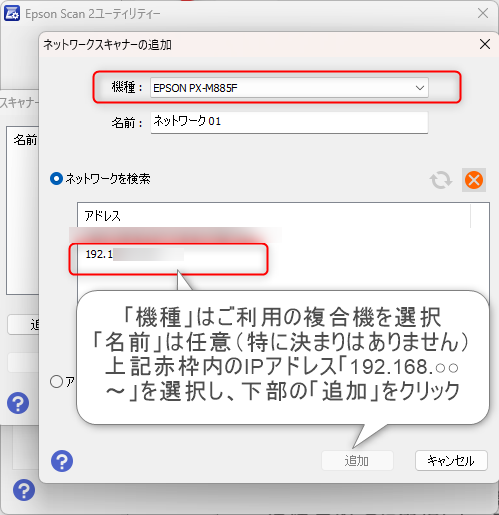Close the ネットワークスキャナーの追加 dialog
499x515 pixels.
[485, 44]
